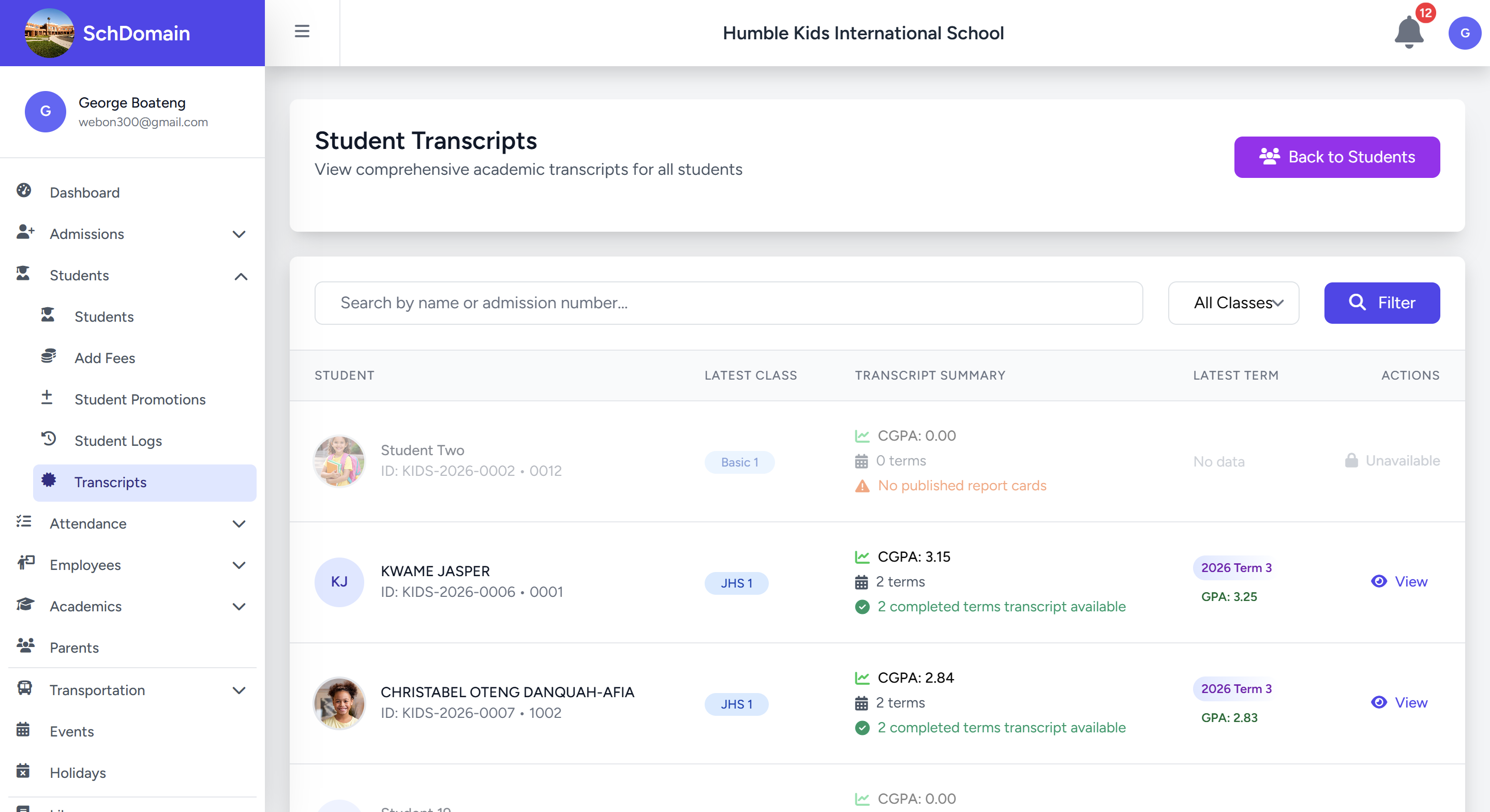Click the Back to Students button
Screen dimensions: 1490x812
tap(1337, 157)
